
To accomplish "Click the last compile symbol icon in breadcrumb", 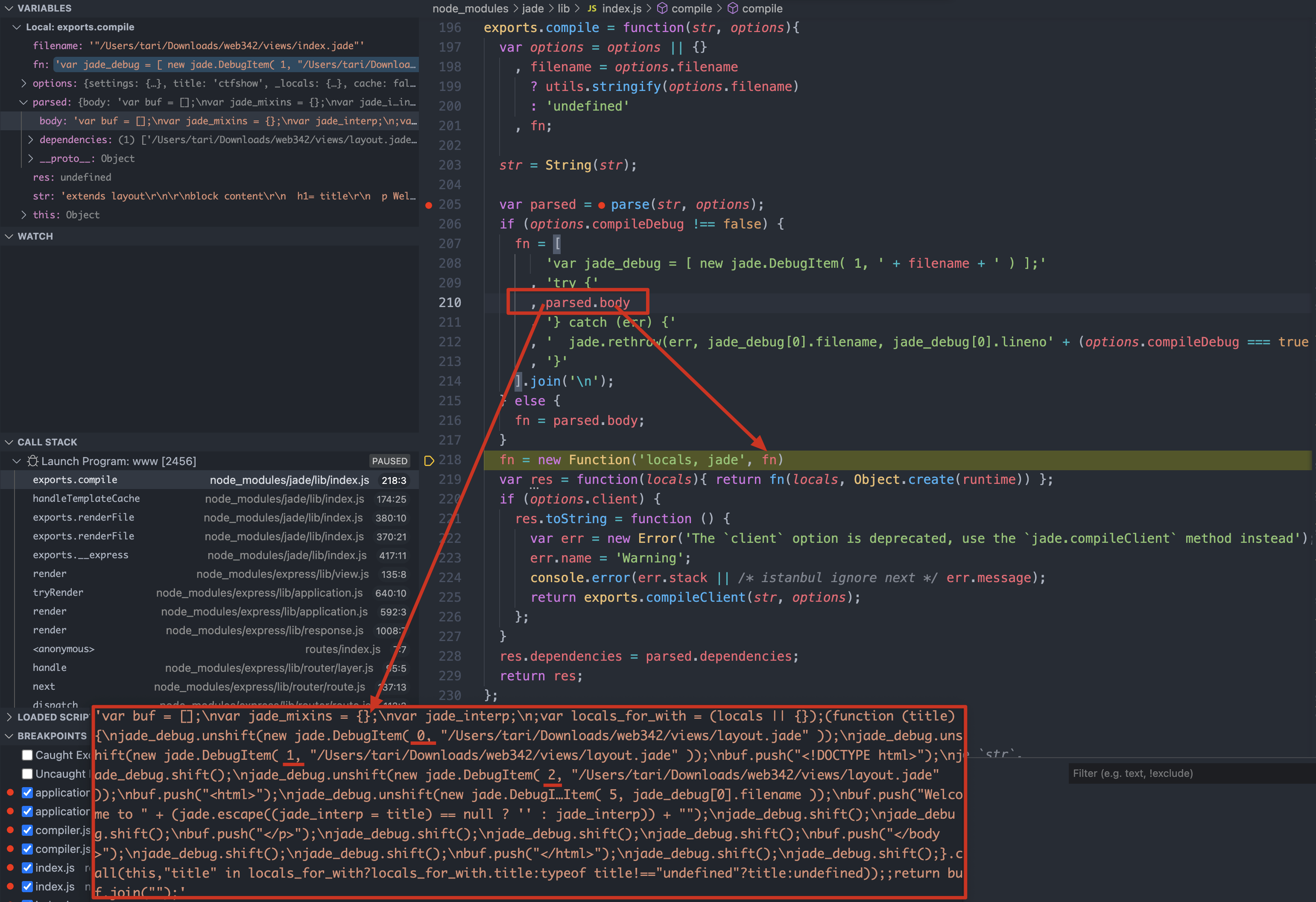I will click(x=732, y=9).
